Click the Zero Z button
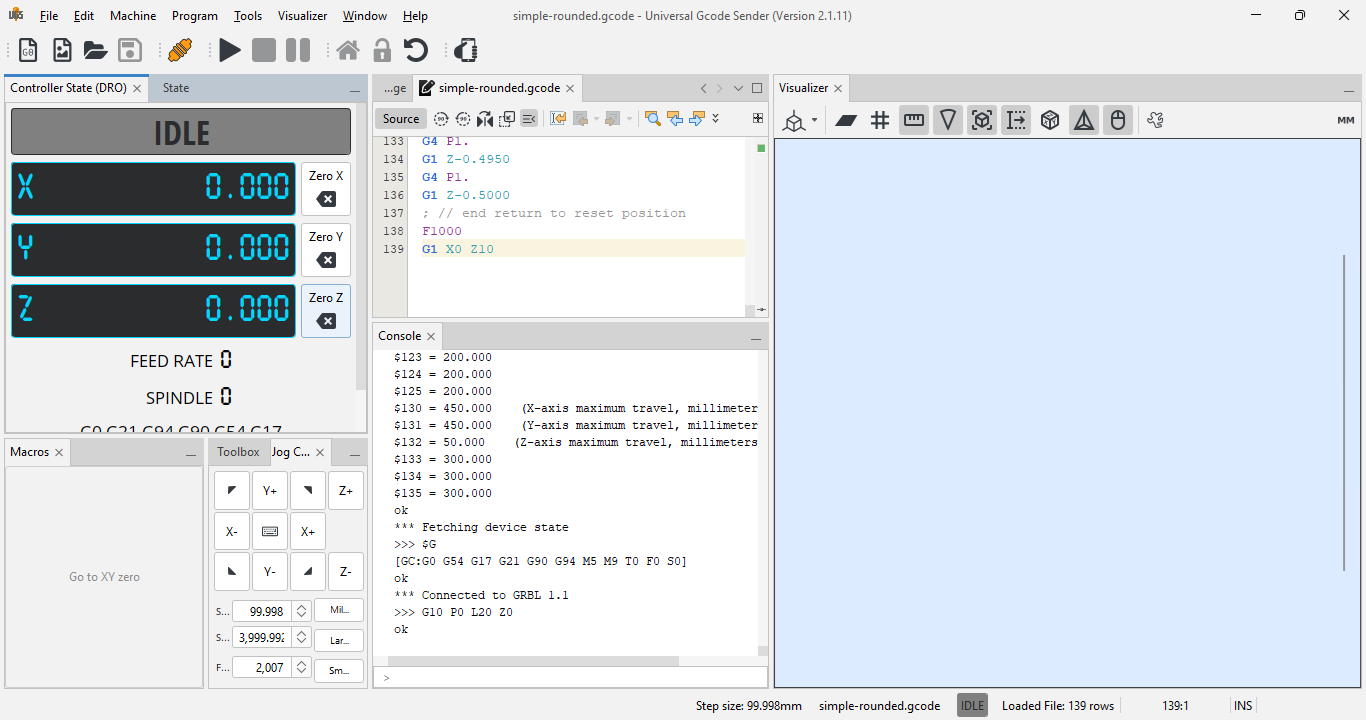Viewport: 1366px width, 720px height. [x=326, y=311]
